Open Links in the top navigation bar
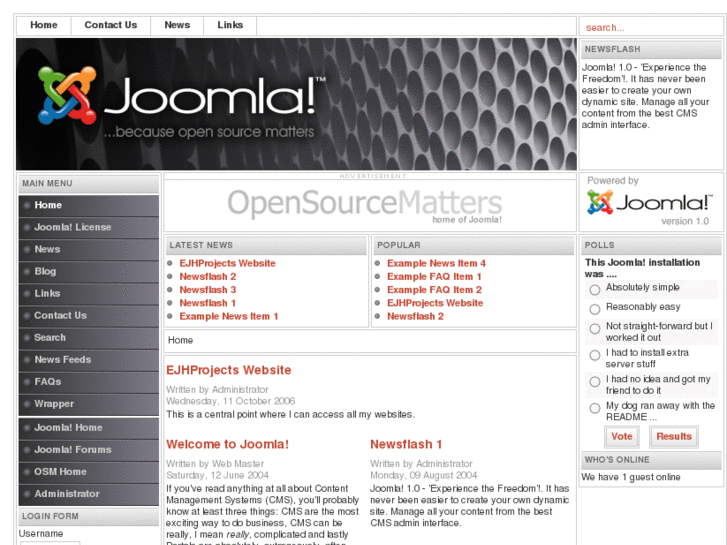727x545 pixels. tap(230, 26)
